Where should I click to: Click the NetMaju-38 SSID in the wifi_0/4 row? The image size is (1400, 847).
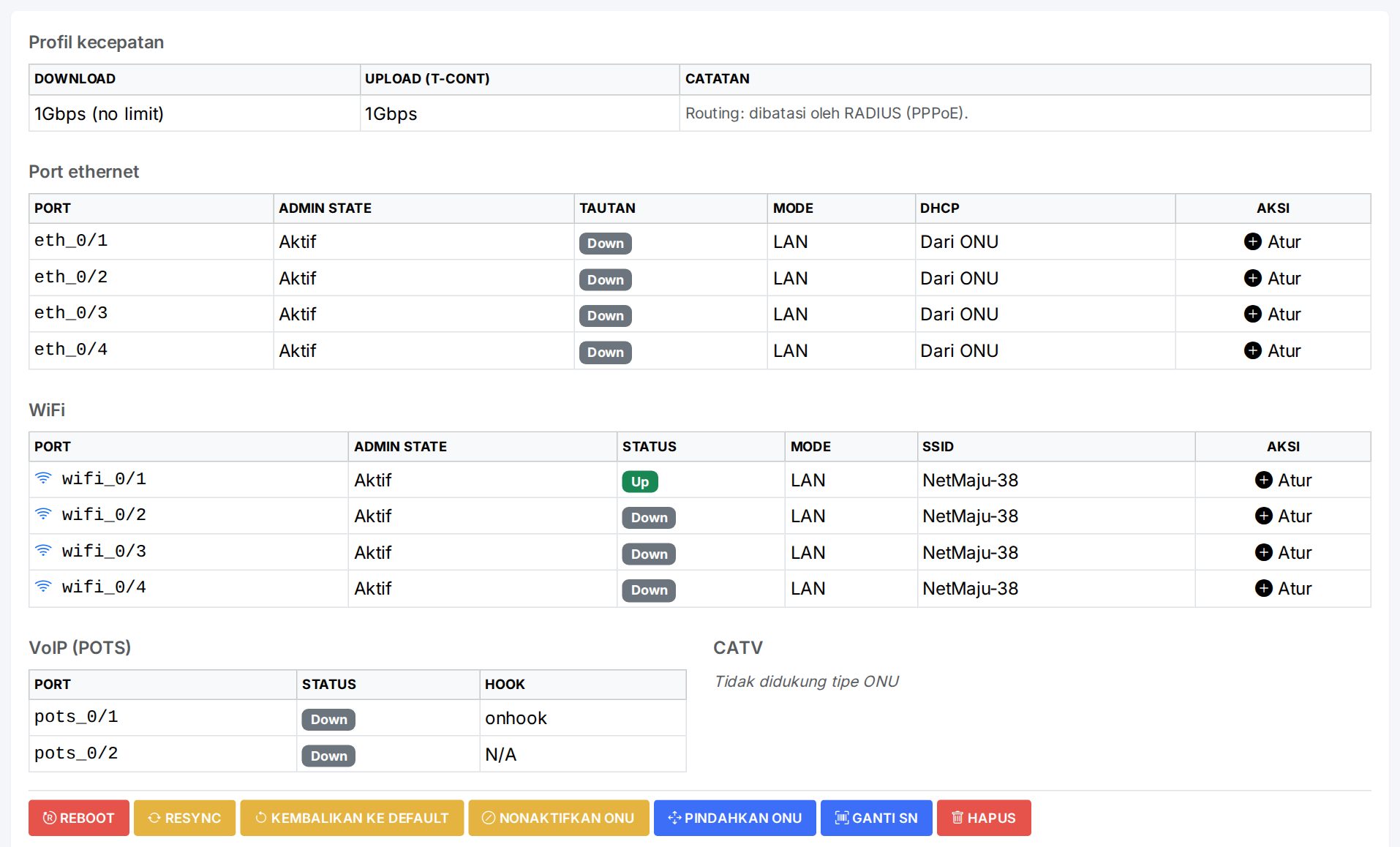tap(970, 588)
